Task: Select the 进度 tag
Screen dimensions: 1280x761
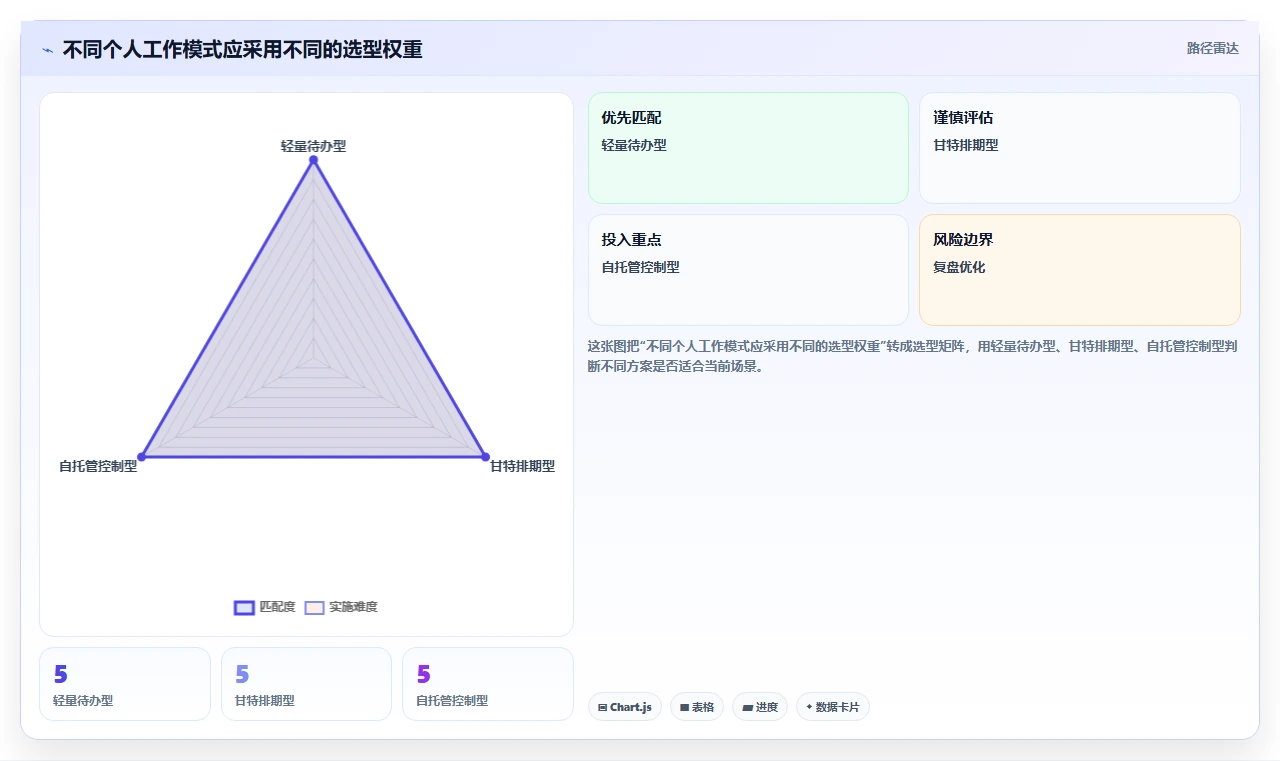Action: pos(760,707)
